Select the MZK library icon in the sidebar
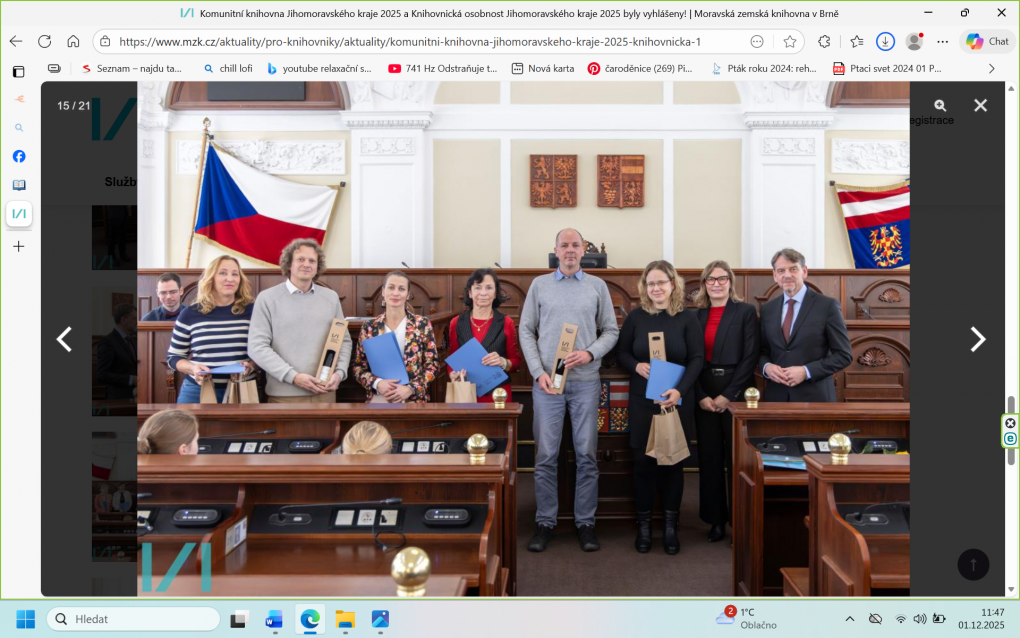Screen dimensions: 1020x638 click(x=18, y=213)
